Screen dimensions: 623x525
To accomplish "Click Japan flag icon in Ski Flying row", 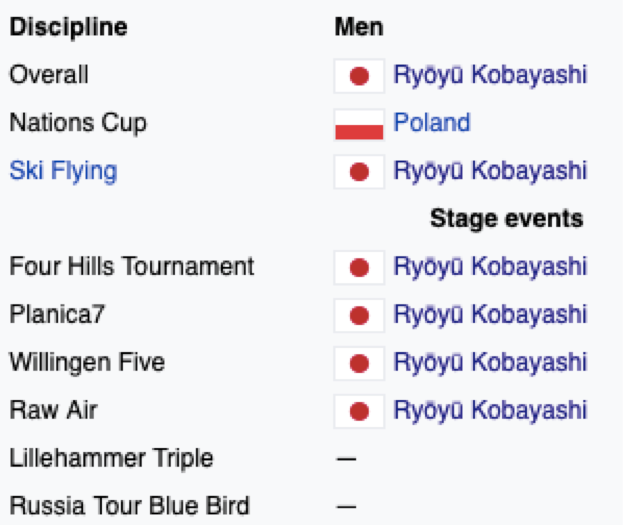I will coord(359,172).
